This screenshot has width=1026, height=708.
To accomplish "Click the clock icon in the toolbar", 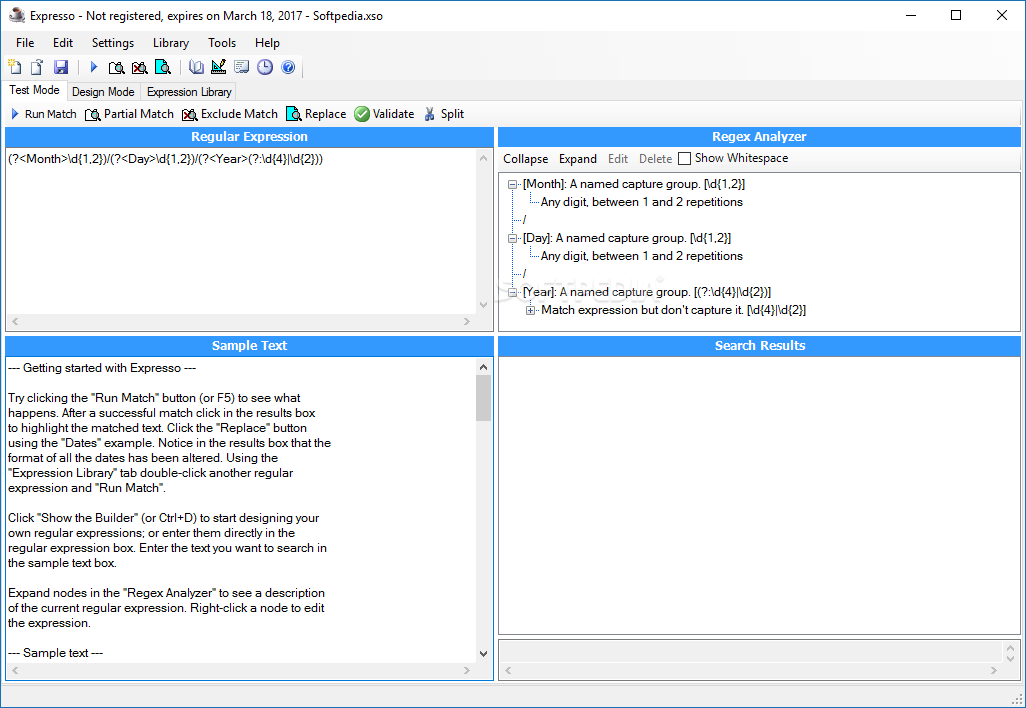I will pyautogui.click(x=264, y=67).
